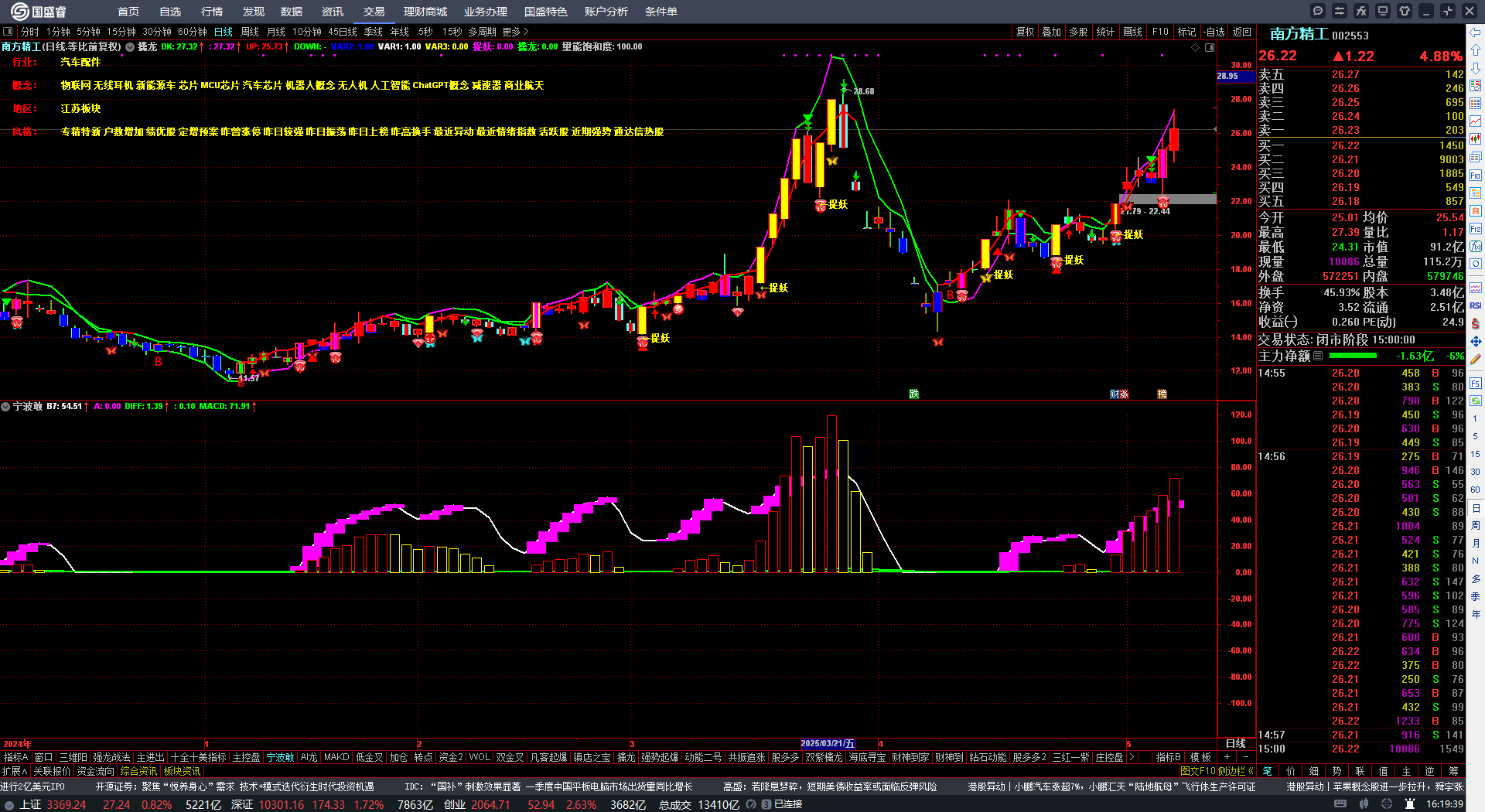Screen dimensions: 1485x812
Task: Open the 模板 template dropdown
Action: tap(1200, 757)
